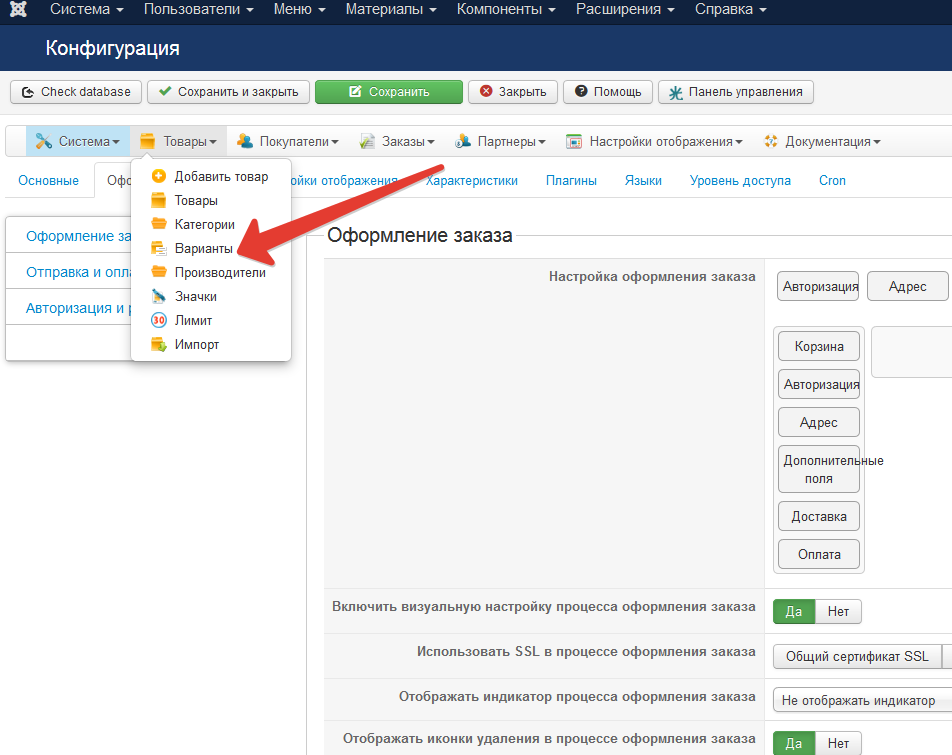This screenshot has height=755, width=952.
Task: Click the Check database icon
Action: tap(28, 92)
